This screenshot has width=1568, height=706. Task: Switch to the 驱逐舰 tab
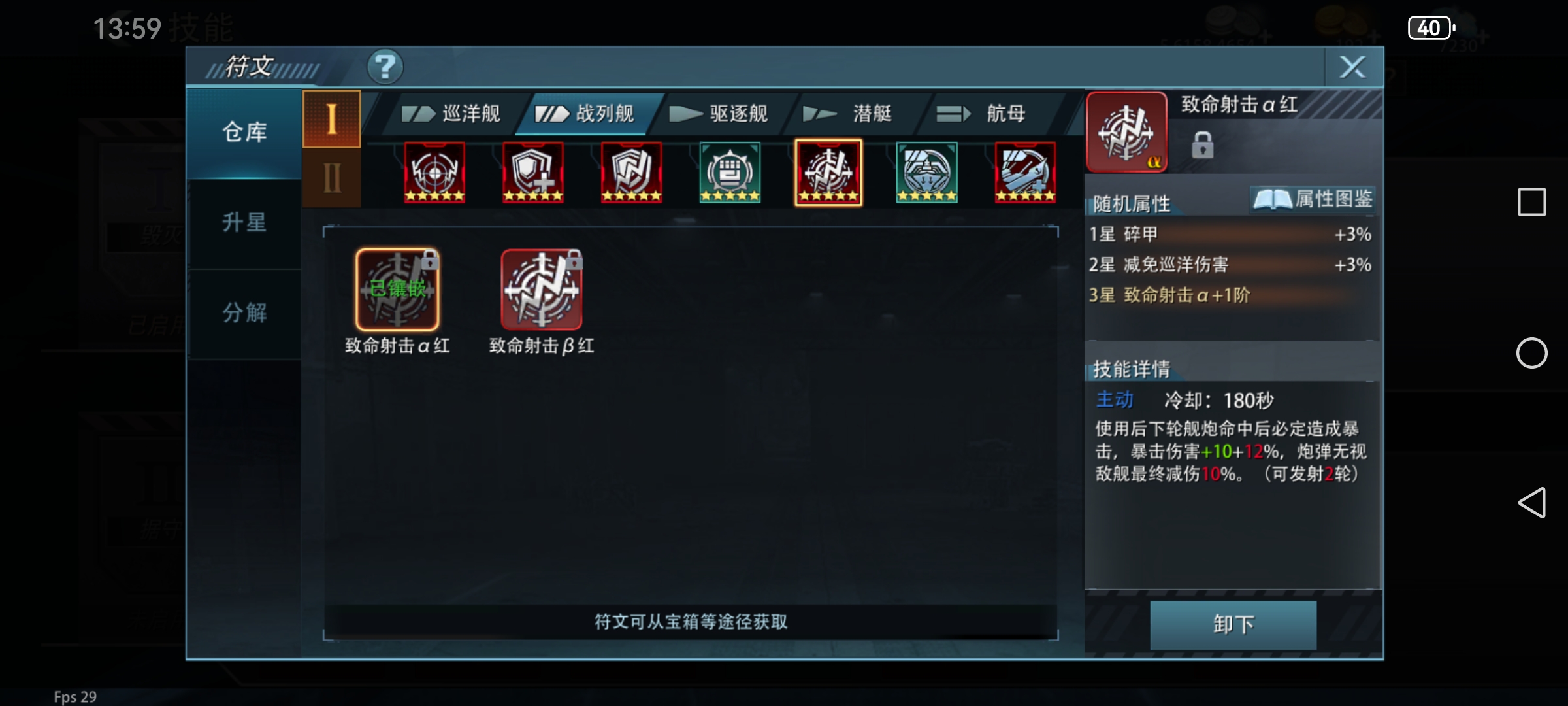[719, 114]
